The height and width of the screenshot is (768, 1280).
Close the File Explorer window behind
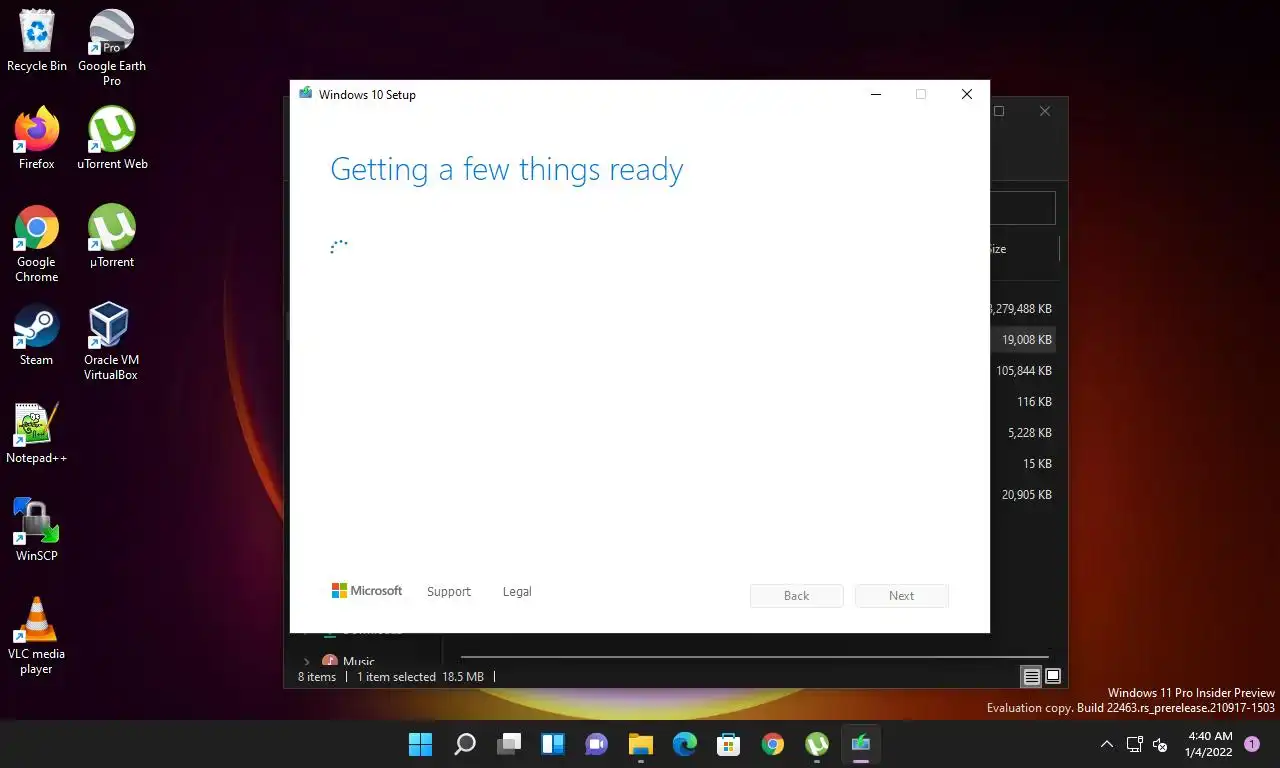[1045, 111]
